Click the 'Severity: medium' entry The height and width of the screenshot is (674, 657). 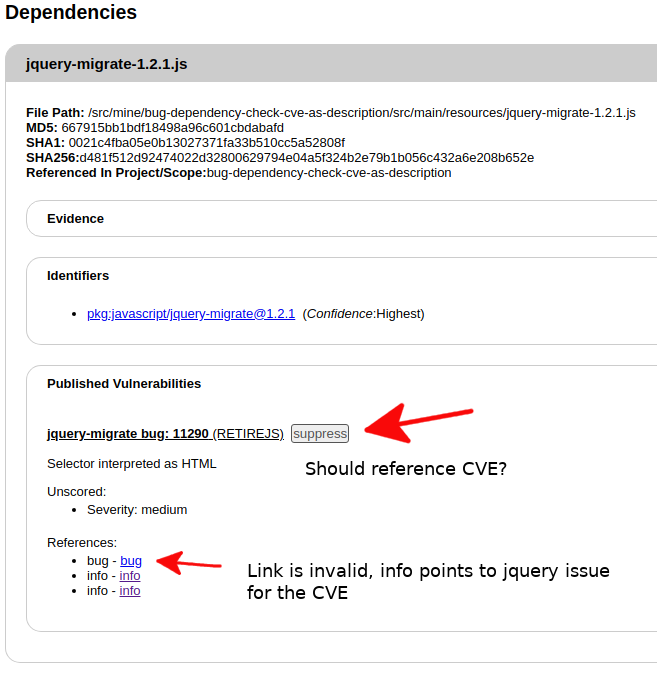[137, 510]
